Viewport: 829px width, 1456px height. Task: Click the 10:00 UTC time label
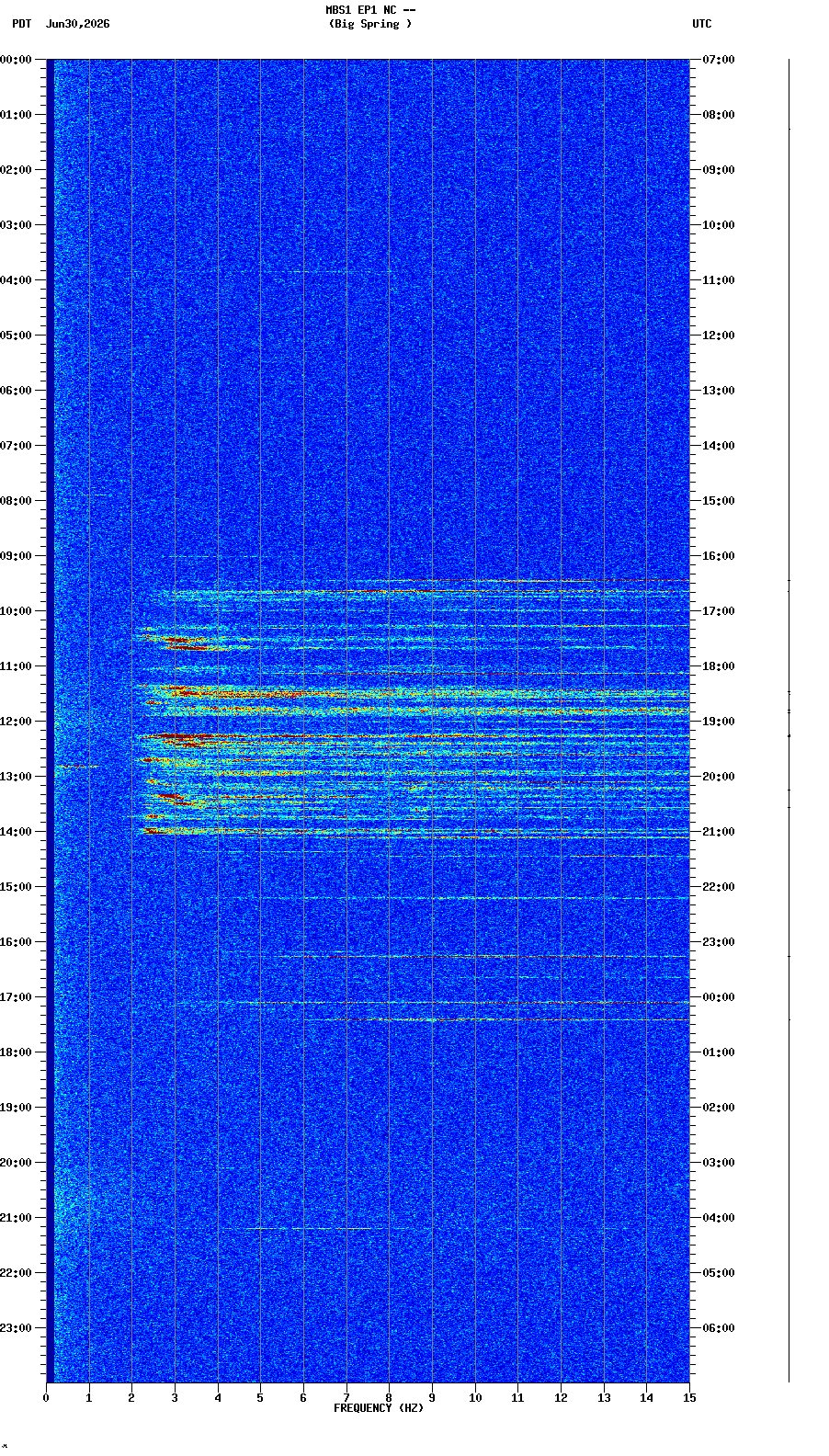point(719,225)
